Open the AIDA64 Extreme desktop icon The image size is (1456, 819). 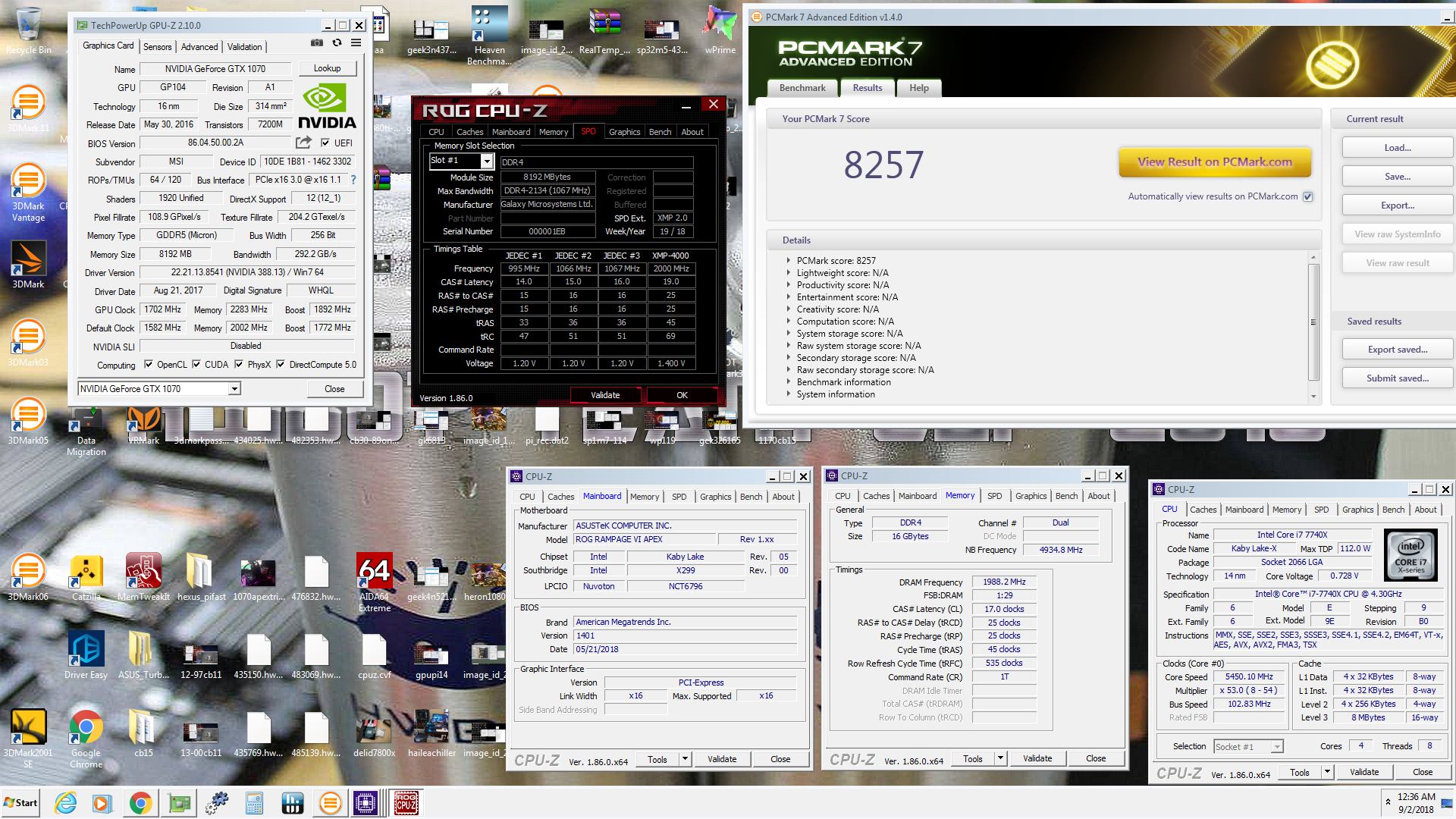tap(375, 582)
